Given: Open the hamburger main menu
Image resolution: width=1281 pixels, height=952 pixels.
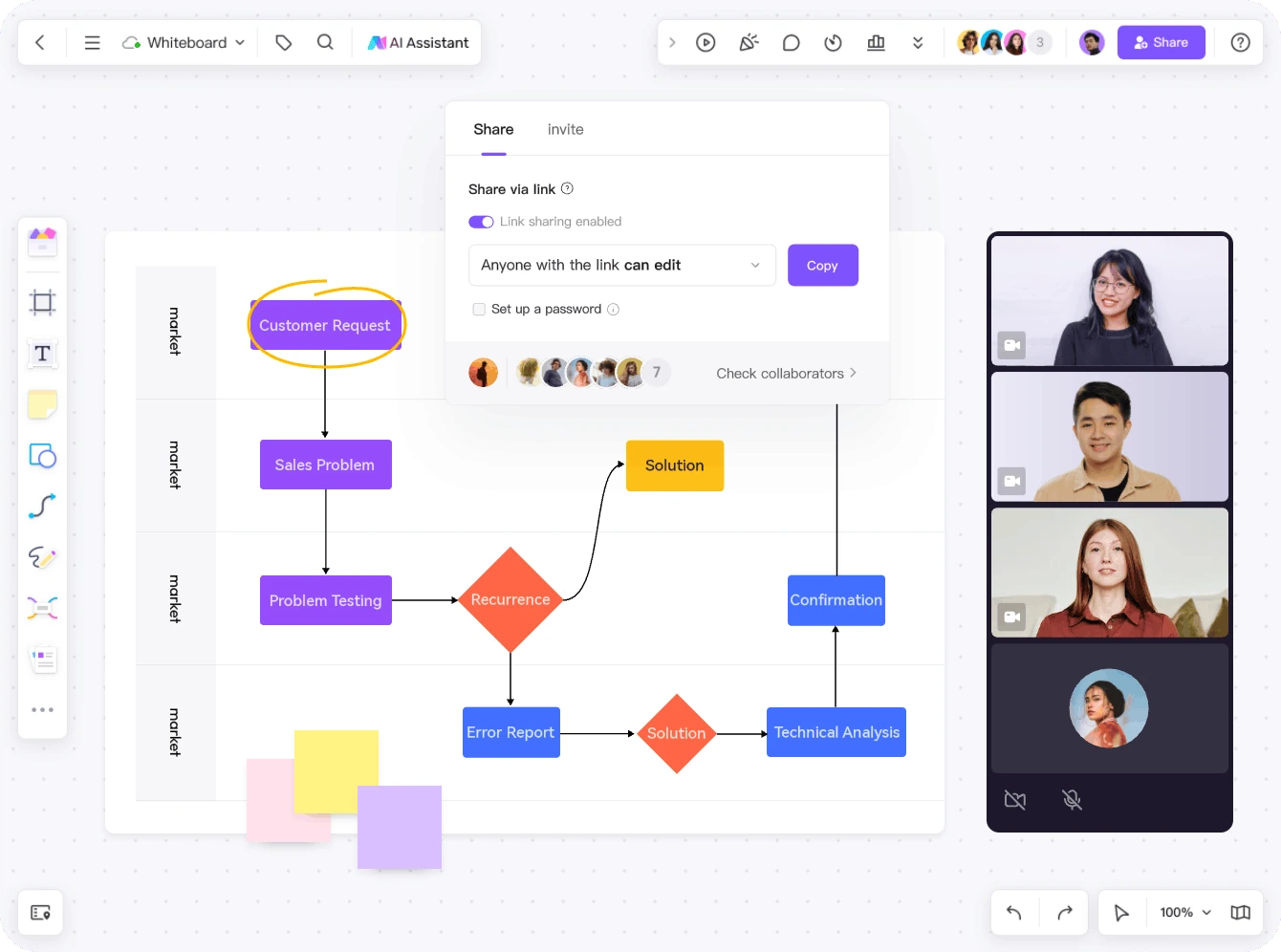Looking at the screenshot, I should 92,42.
